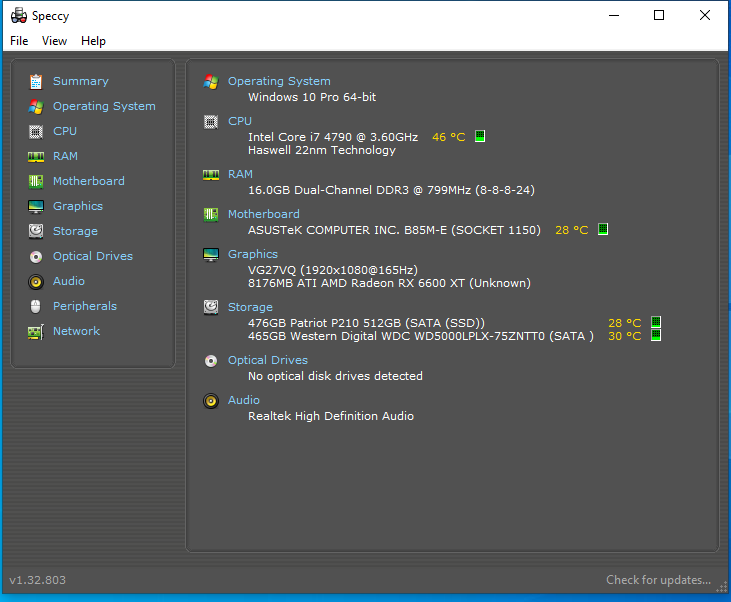Click the green temperature indicator next to motherboard 28 °C
The height and width of the screenshot is (602, 731).
point(603,229)
